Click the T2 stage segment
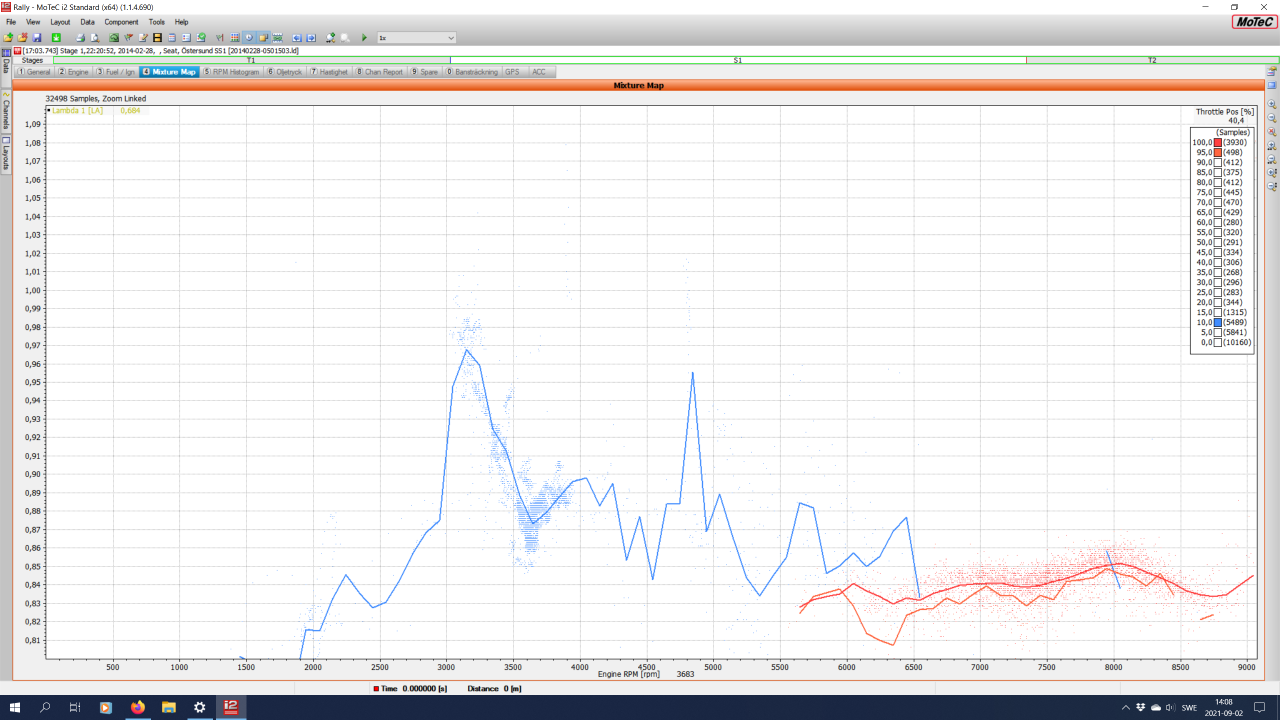Image resolution: width=1280 pixels, height=720 pixels. (x=1152, y=61)
